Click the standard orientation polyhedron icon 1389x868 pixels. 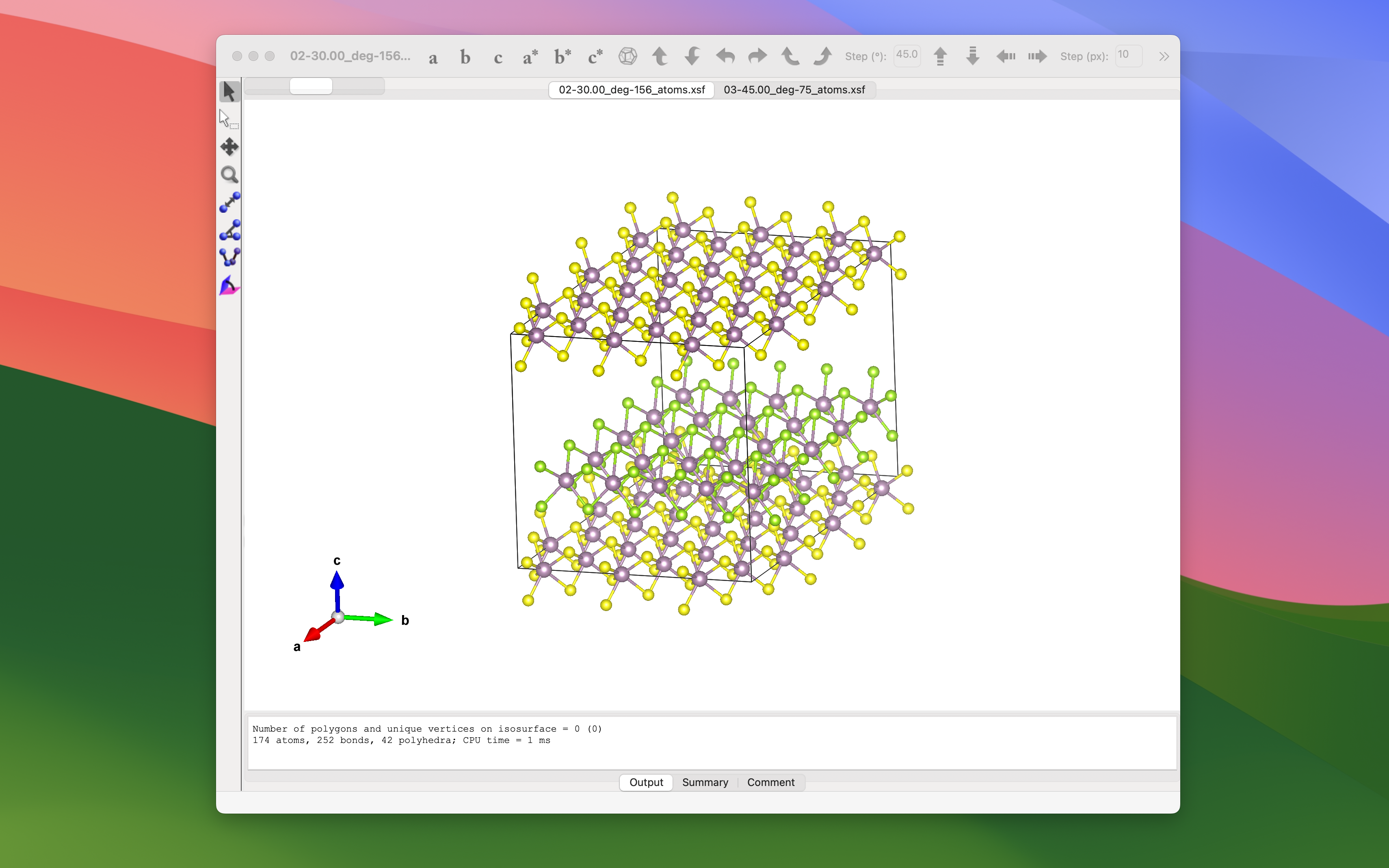[627, 56]
